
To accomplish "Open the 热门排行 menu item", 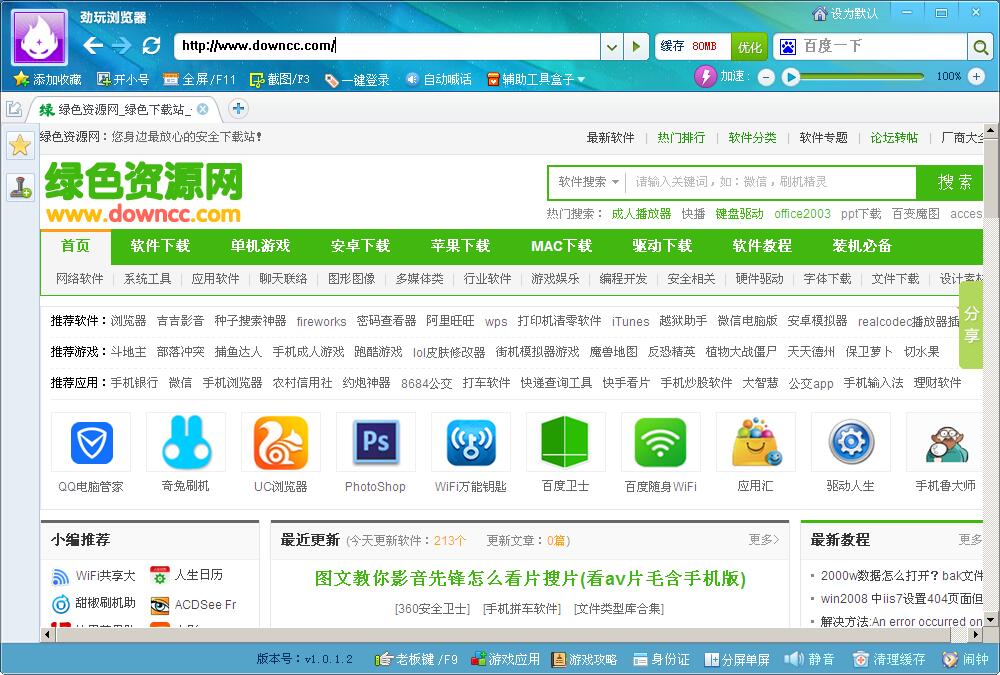I will coord(680,138).
